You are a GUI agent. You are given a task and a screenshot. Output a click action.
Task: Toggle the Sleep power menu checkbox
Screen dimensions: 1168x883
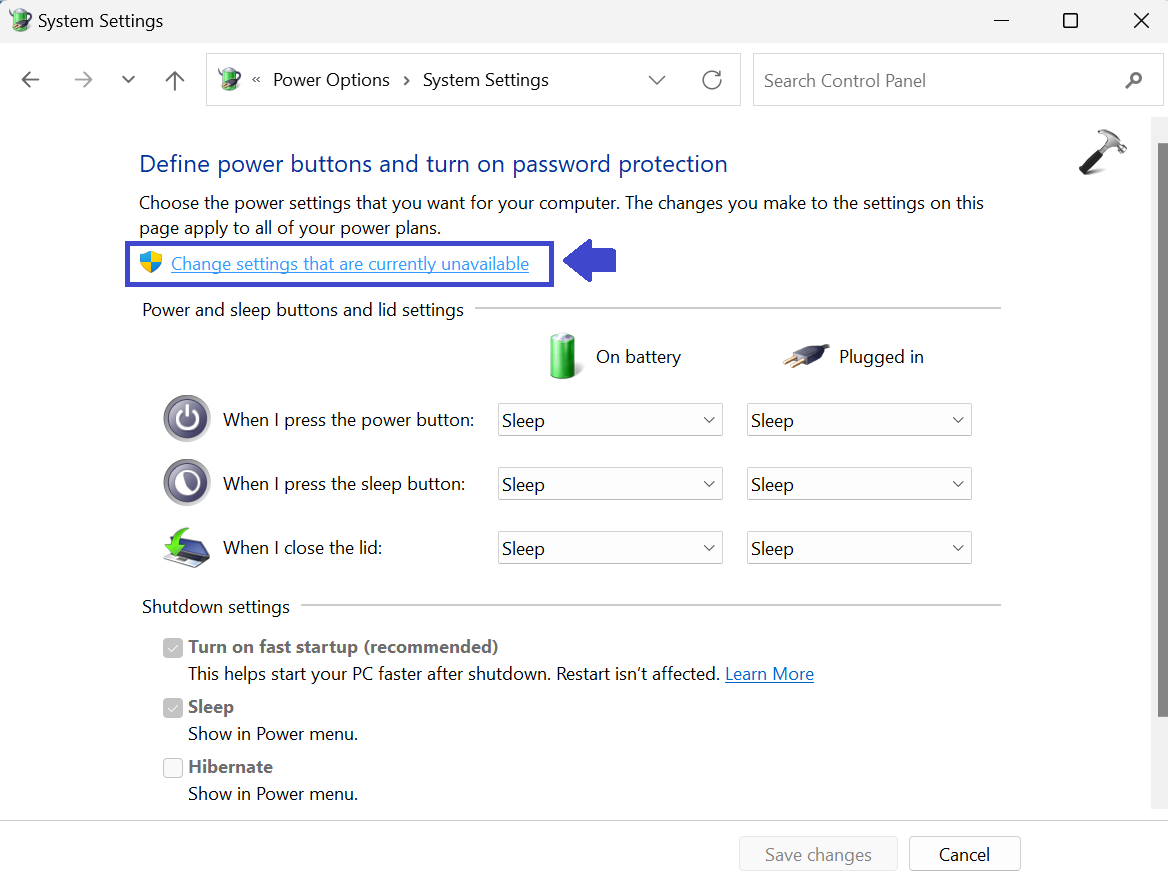pos(173,708)
